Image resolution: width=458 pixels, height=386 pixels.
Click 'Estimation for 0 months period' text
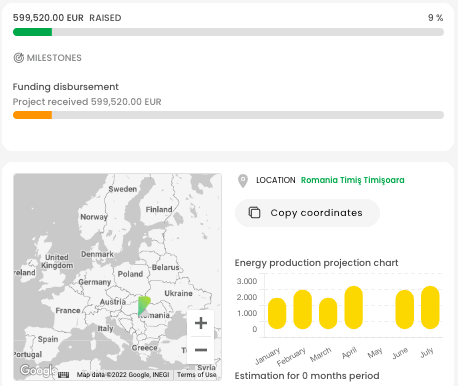(307, 376)
